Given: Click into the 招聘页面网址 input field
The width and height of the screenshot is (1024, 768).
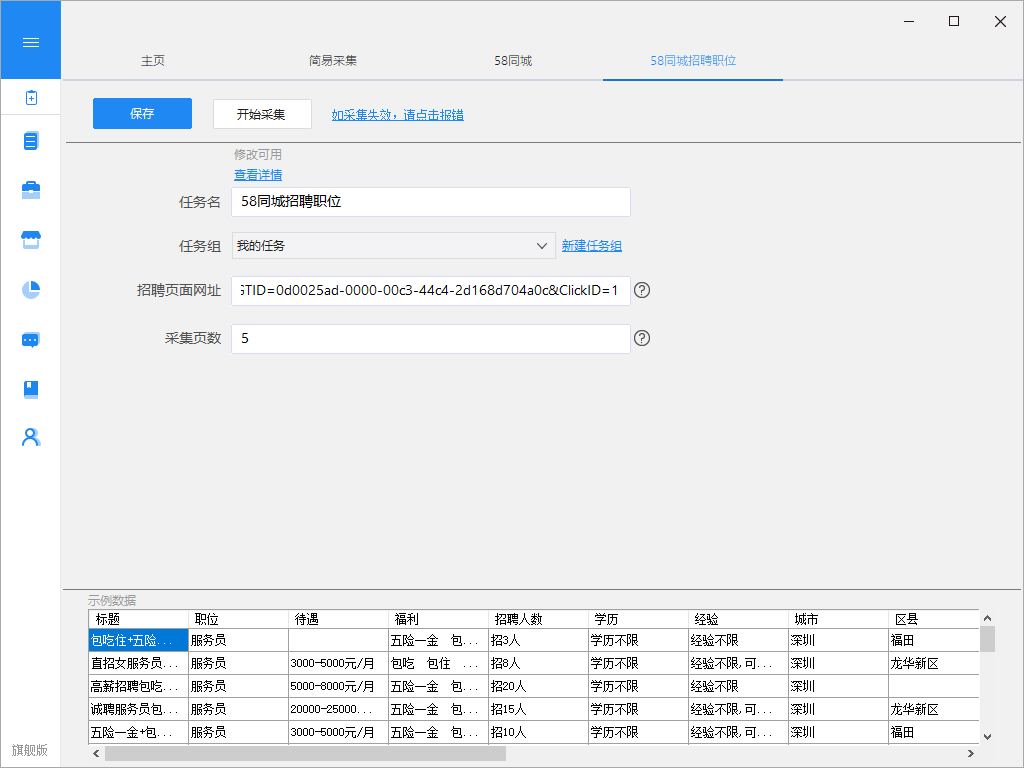Looking at the screenshot, I should click(430, 291).
